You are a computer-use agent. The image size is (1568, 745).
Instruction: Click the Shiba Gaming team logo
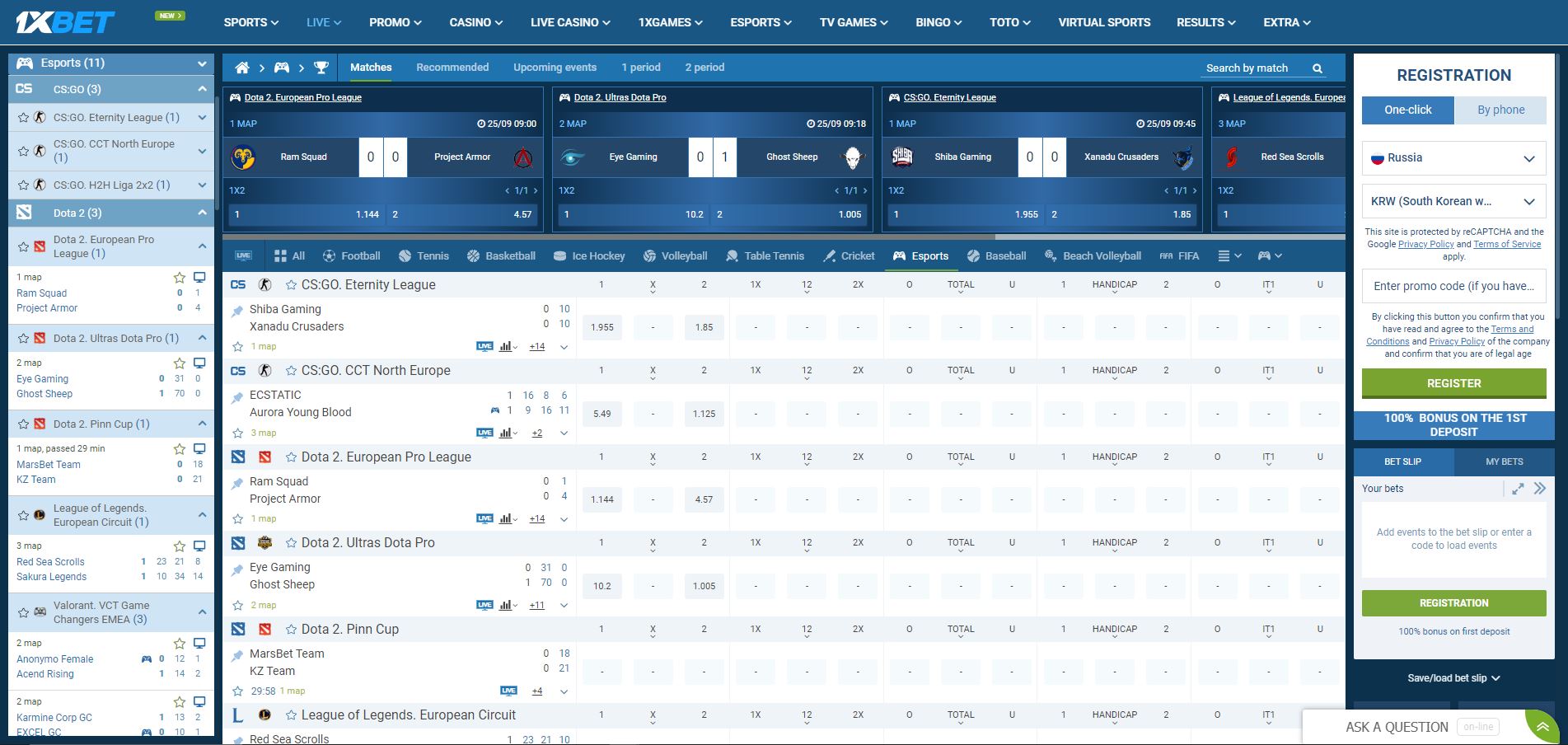(x=902, y=157)
